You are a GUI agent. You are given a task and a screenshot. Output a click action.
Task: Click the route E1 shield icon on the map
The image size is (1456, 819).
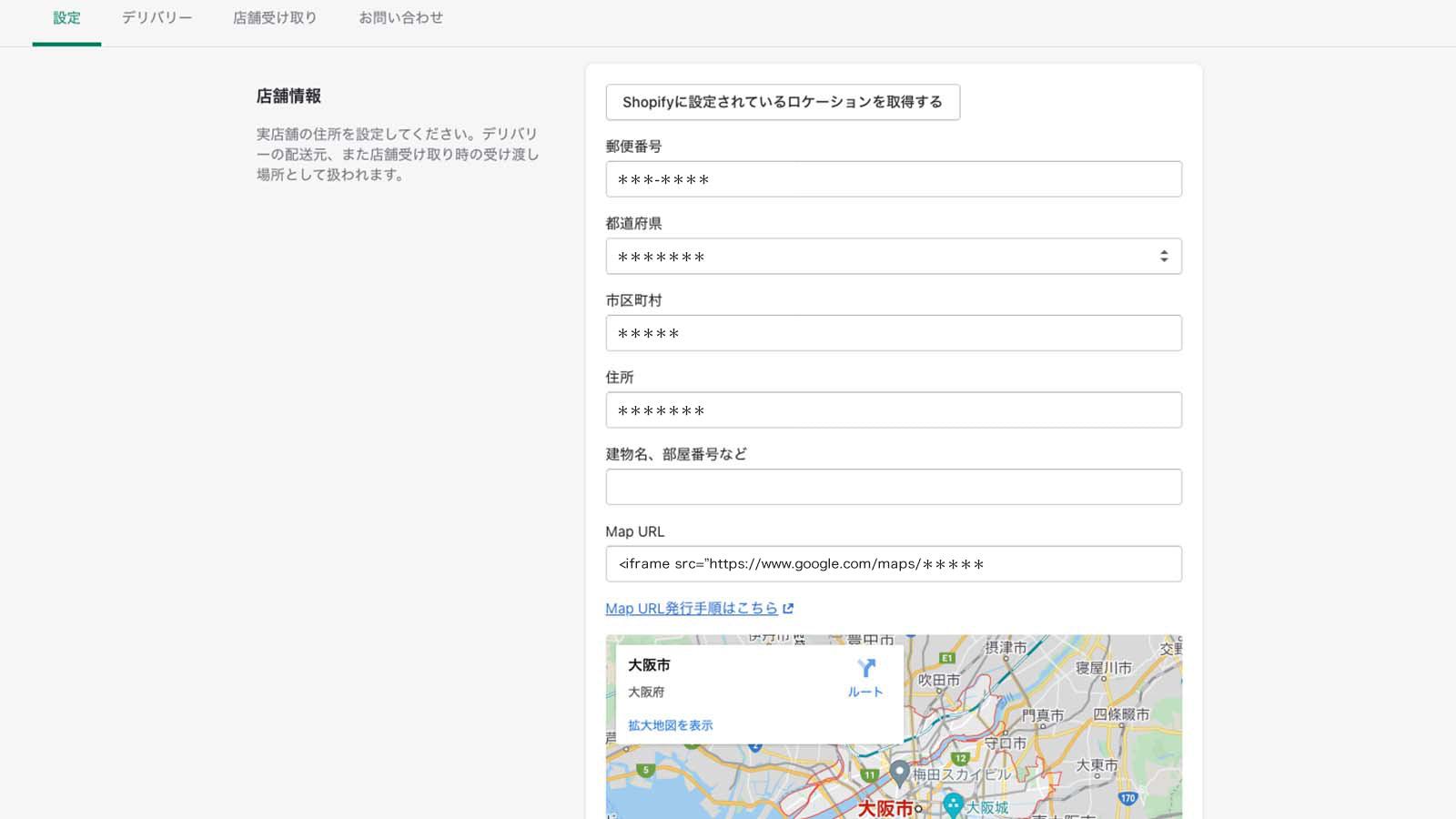(946, 658)
